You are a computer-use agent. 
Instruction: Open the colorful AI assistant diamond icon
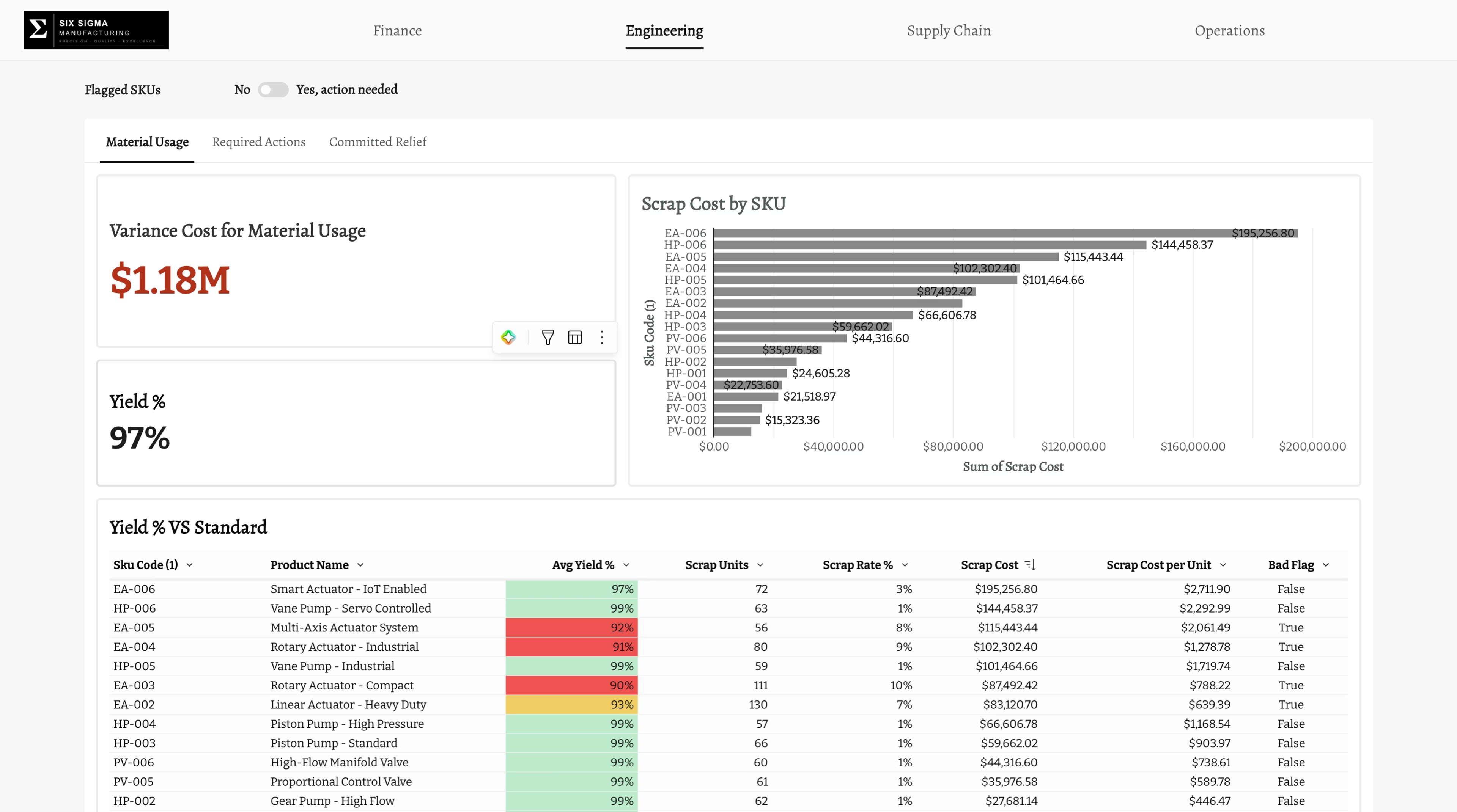tap(508, 338)
